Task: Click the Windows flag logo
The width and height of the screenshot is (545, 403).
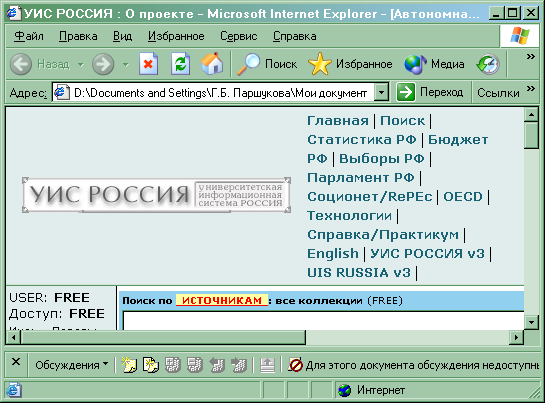Action: tap(520, 35)
